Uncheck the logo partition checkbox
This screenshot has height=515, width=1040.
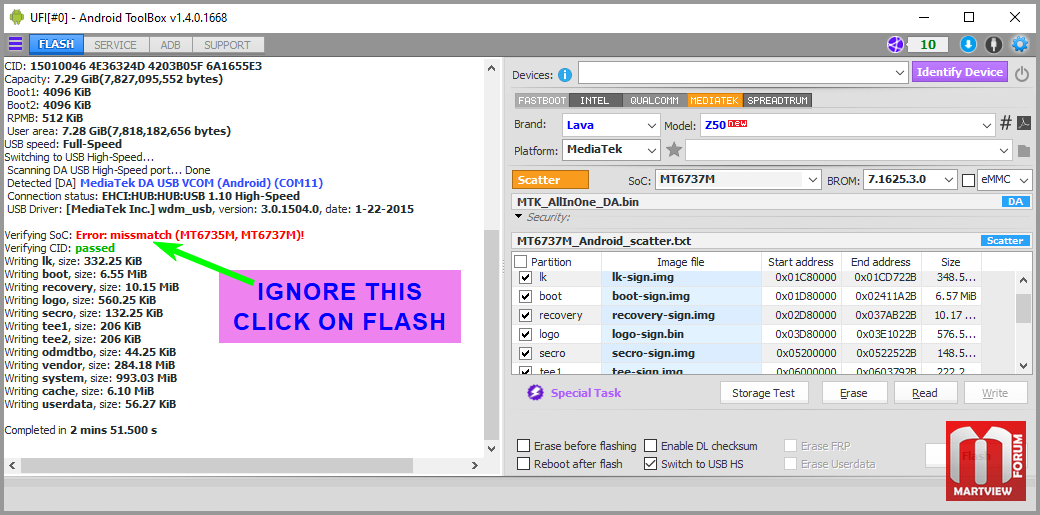526,334
